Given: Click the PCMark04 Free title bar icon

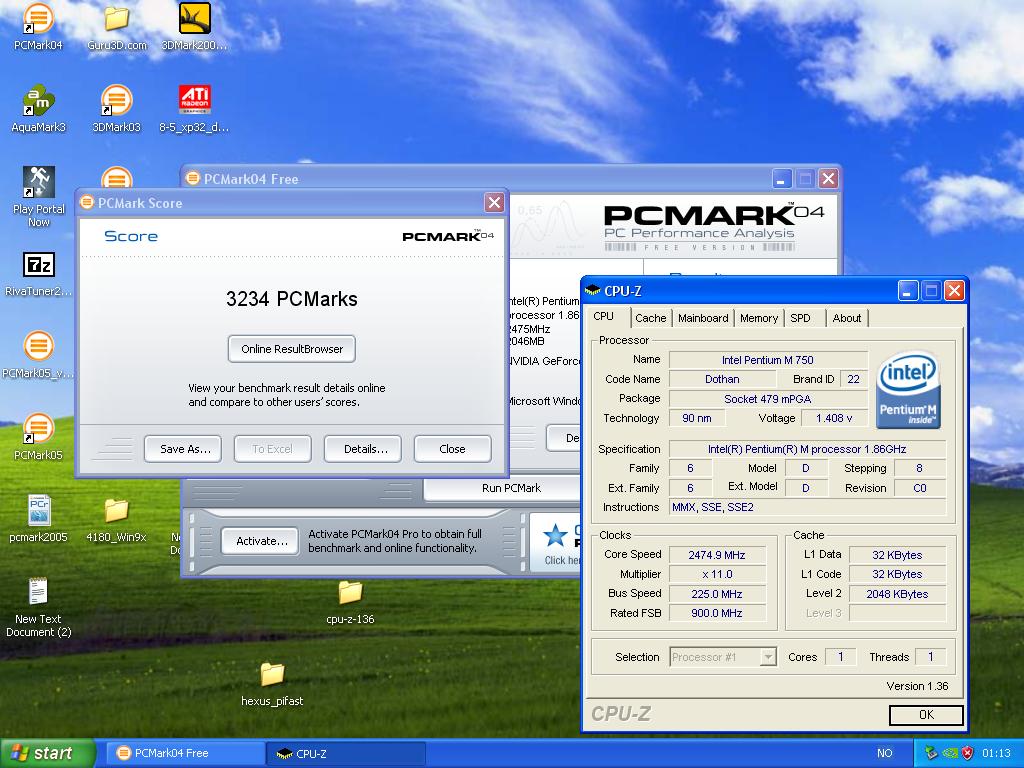Looking at the screenshot, I should coord(192,178).
